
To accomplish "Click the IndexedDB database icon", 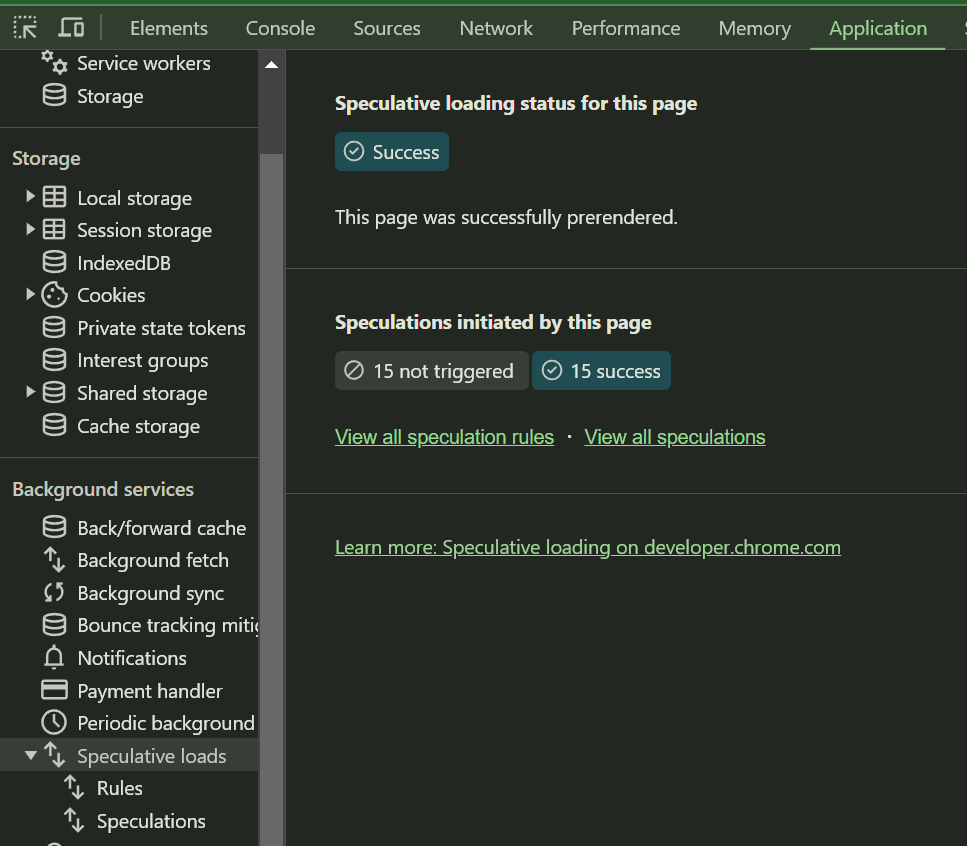I will [x=54, y=263].
